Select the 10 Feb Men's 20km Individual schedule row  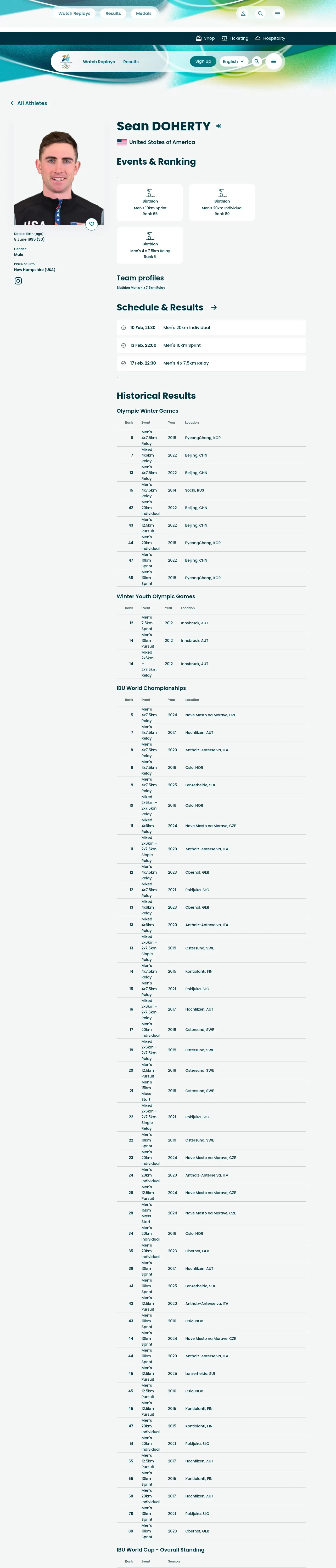(x=211, y=327)
